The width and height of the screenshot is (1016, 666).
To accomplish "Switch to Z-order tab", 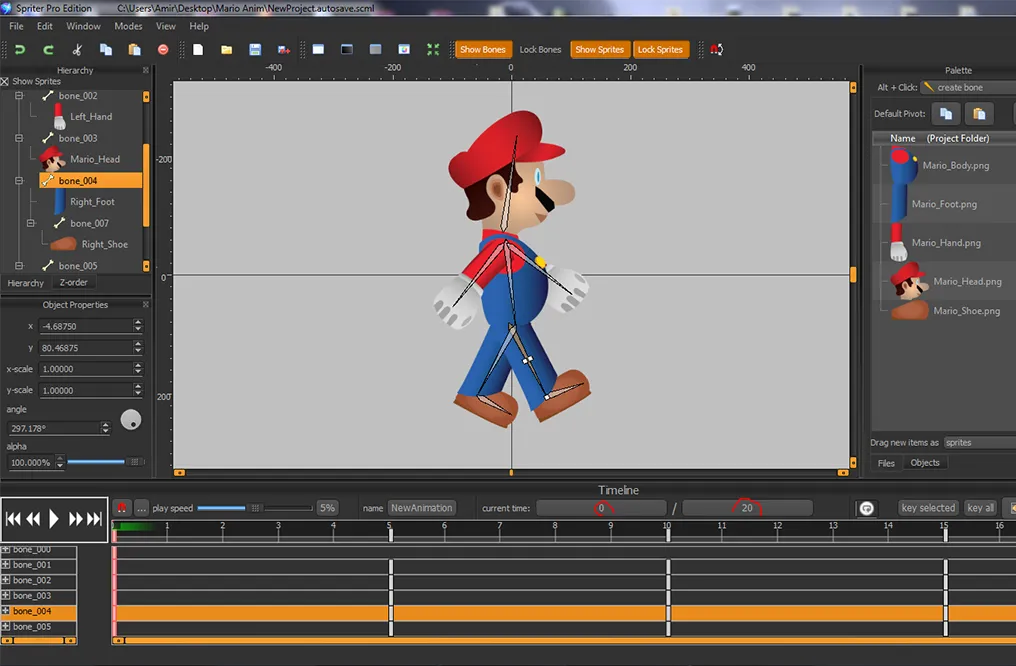I will pos(73,282).
